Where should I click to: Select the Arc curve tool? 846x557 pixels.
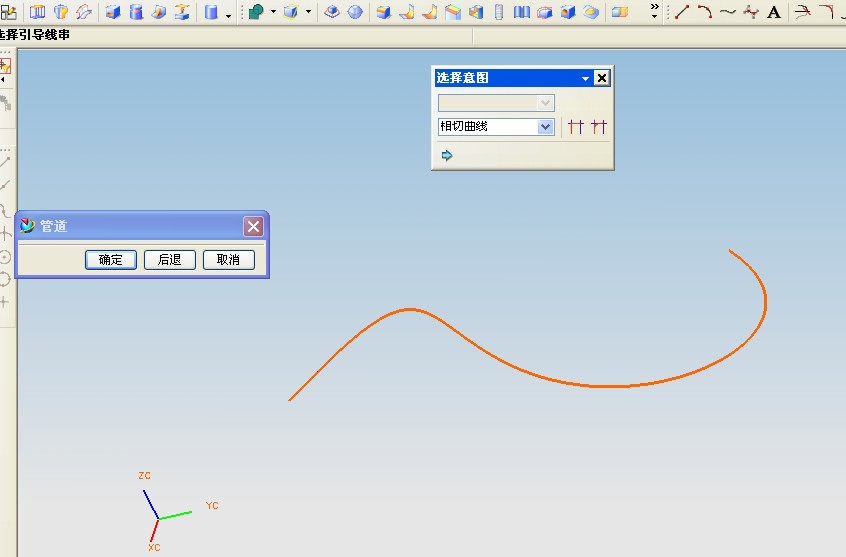(x=705, y=12)
